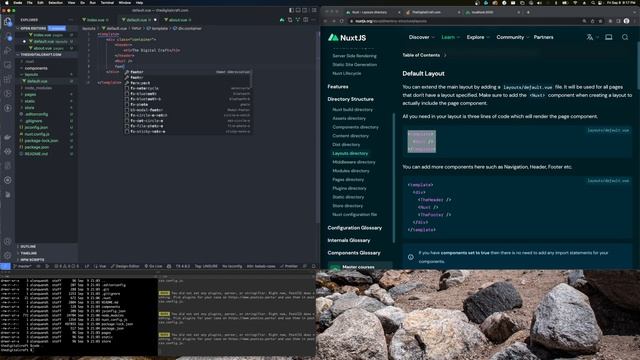
Task: Open the Explorer view in the activity bar
Action: pos(8,22)
